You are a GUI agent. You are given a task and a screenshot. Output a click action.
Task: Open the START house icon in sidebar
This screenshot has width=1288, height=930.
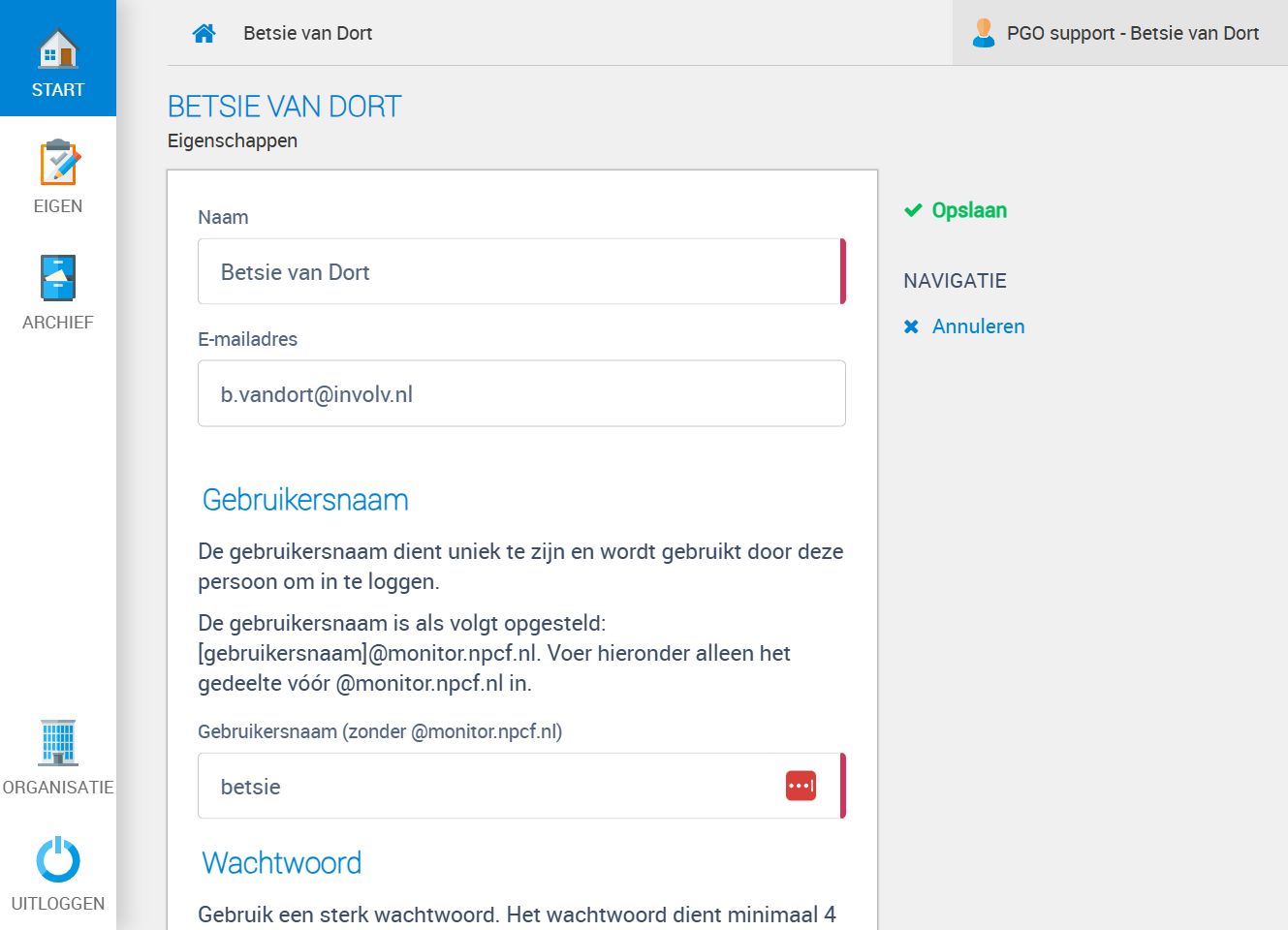(x=58, y=48)
